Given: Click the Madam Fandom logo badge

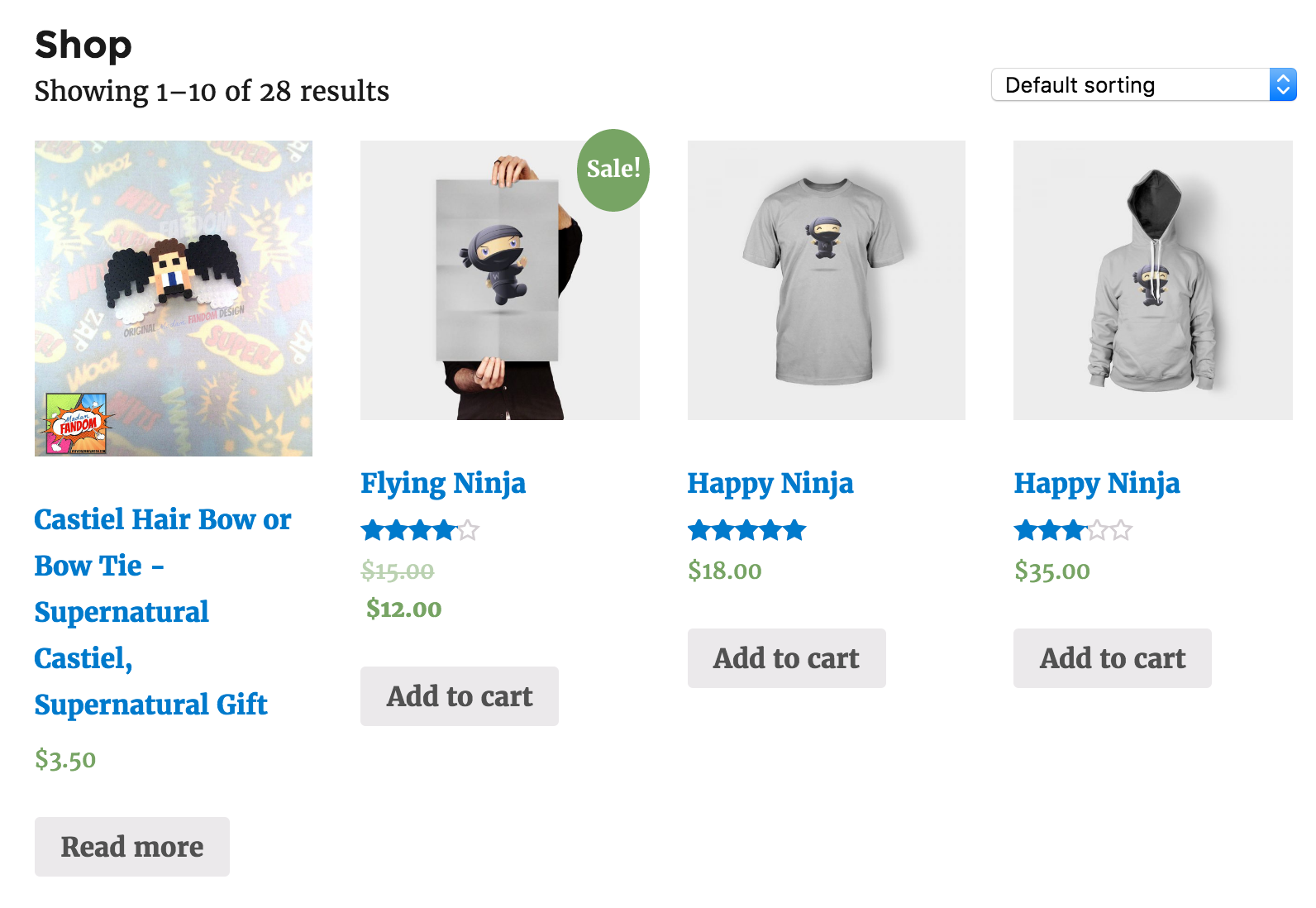Looking at the screenshot, I should coord(76,423).
